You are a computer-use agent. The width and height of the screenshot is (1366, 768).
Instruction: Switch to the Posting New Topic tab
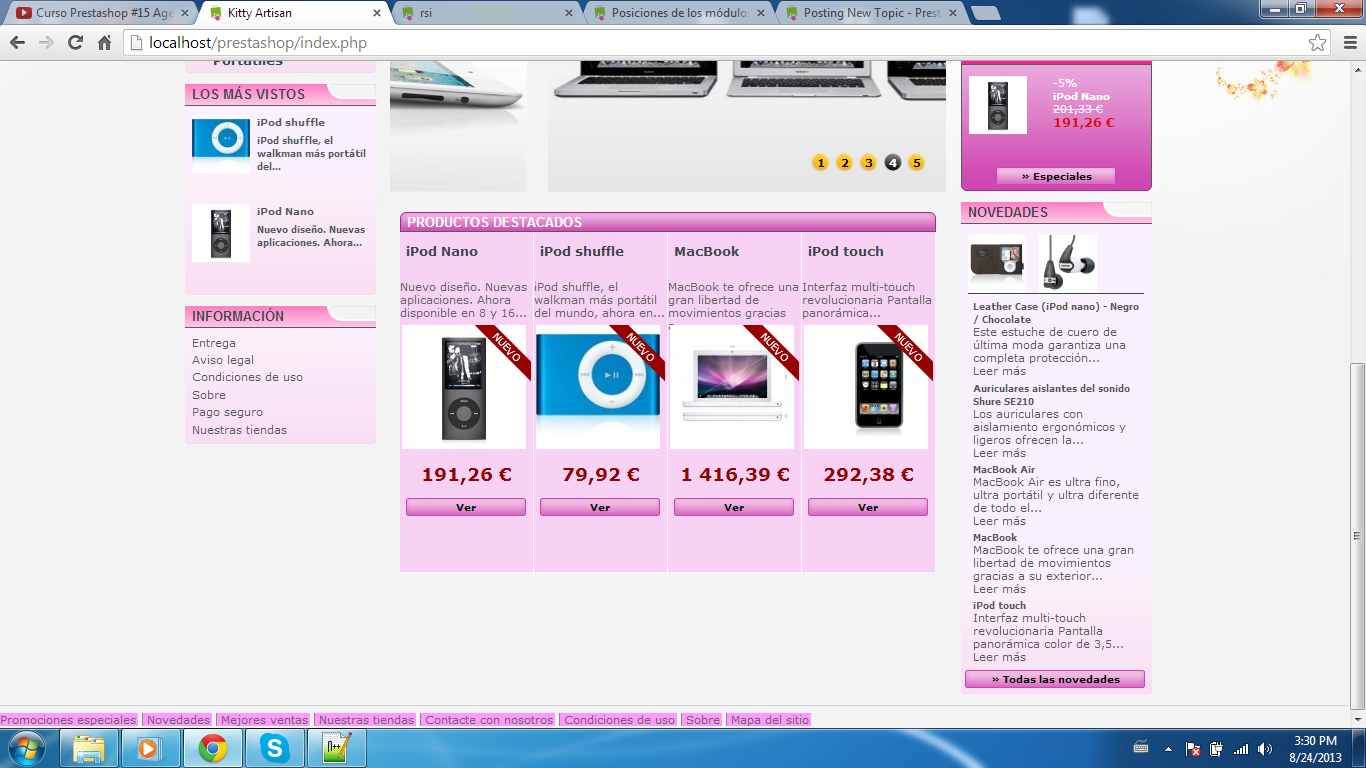pos(872,13)
